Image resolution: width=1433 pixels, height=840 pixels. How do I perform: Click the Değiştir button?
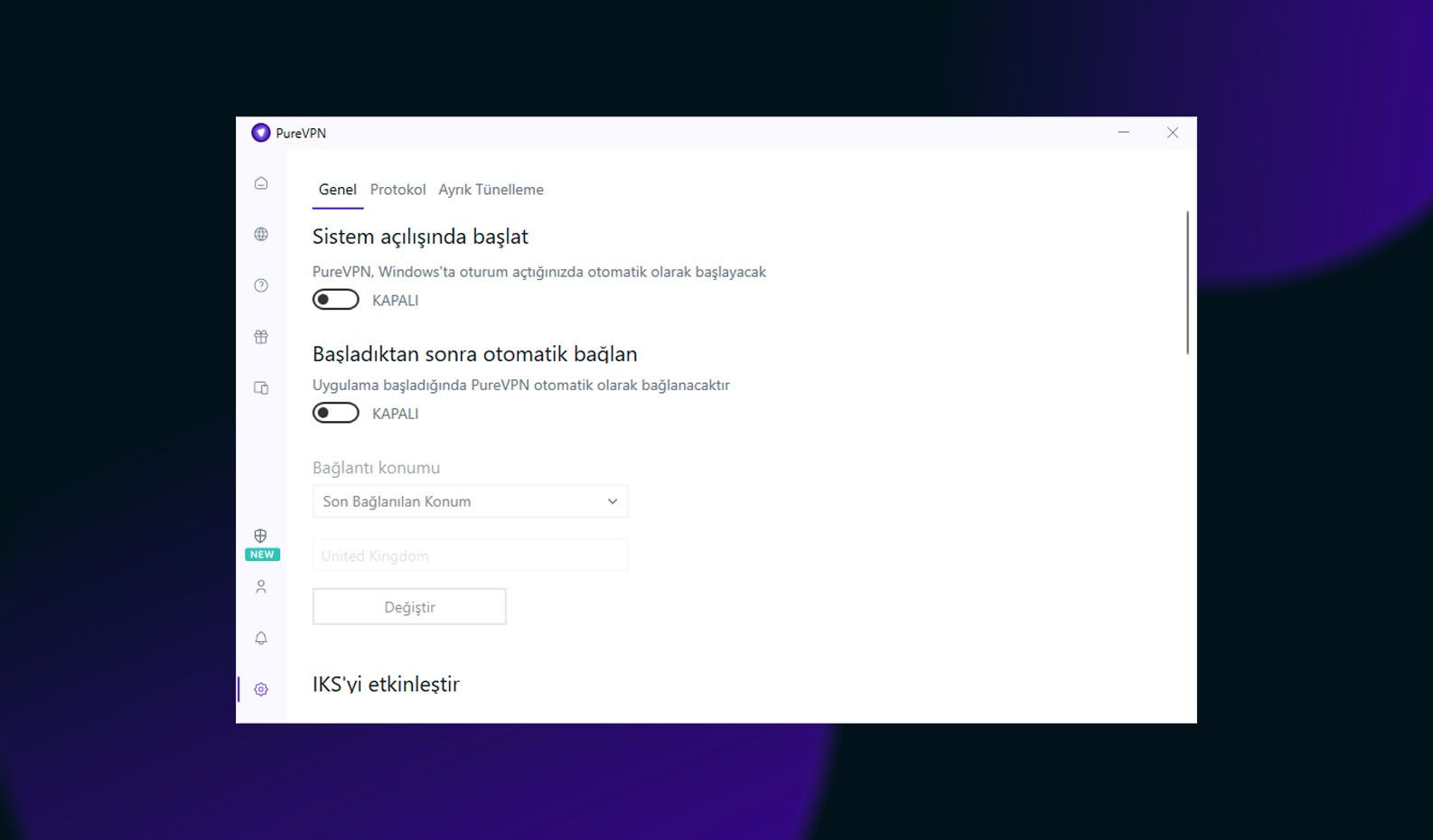point(409,607)
